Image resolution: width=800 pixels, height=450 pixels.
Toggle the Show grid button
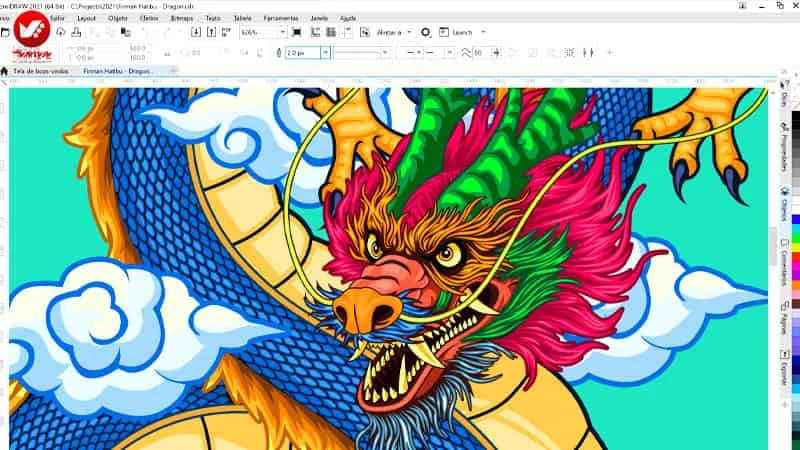331,32
